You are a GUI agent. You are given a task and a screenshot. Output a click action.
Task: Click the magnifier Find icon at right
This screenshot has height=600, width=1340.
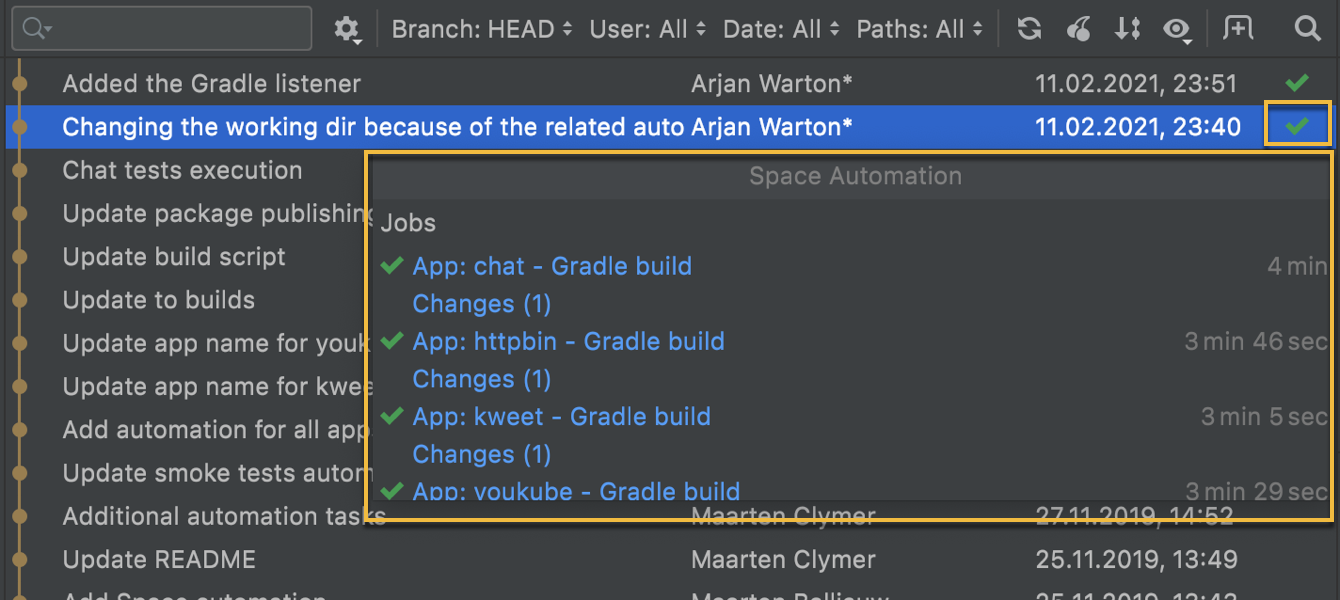1307,29
